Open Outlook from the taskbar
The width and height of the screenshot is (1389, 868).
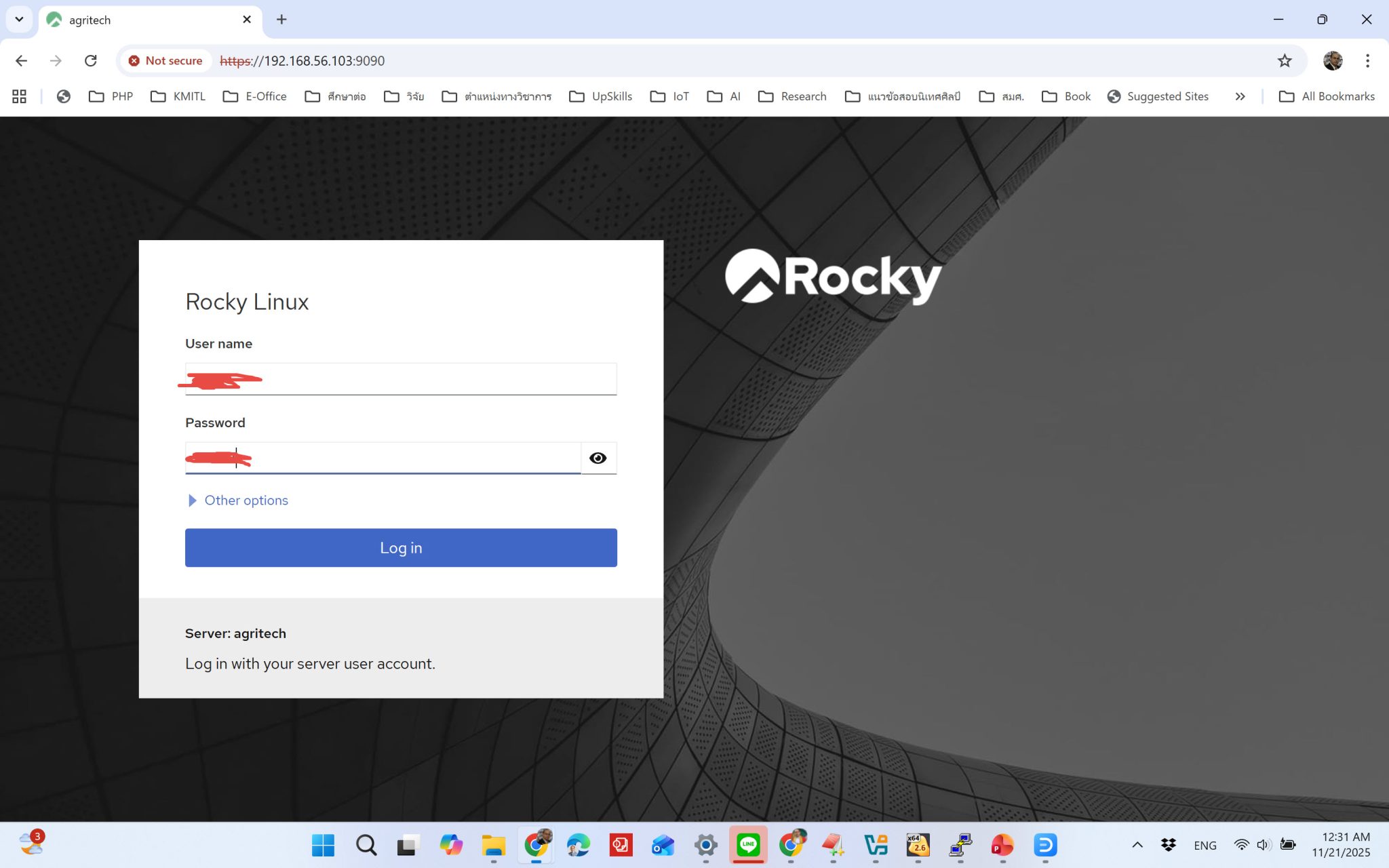pyautogui.click(x=662, y=845)
